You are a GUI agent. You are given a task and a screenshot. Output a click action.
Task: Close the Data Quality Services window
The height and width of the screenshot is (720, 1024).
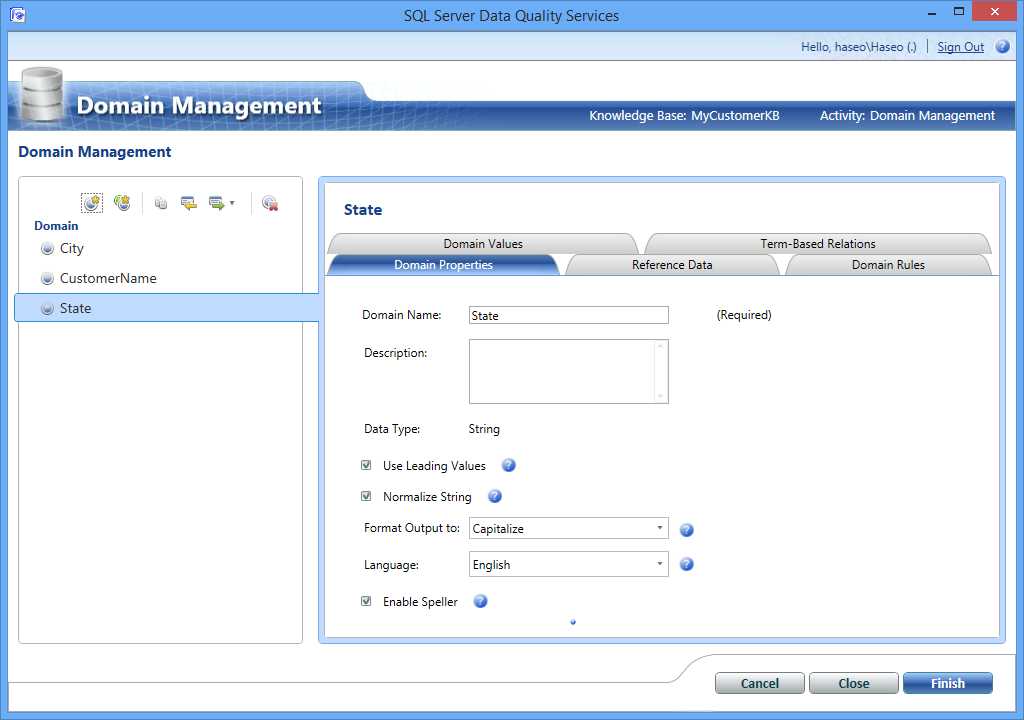click(995, 12)
